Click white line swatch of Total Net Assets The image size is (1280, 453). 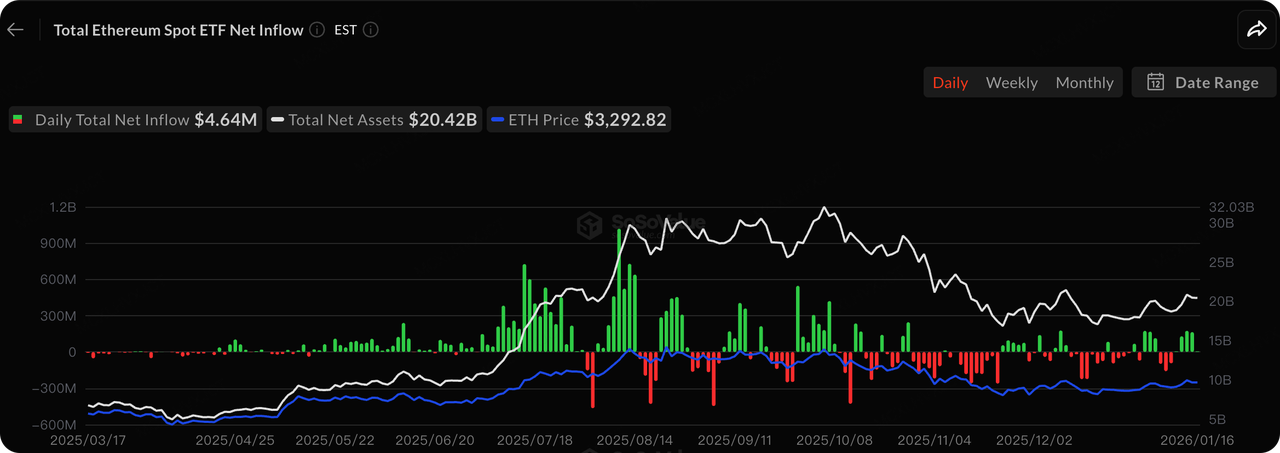277,120
